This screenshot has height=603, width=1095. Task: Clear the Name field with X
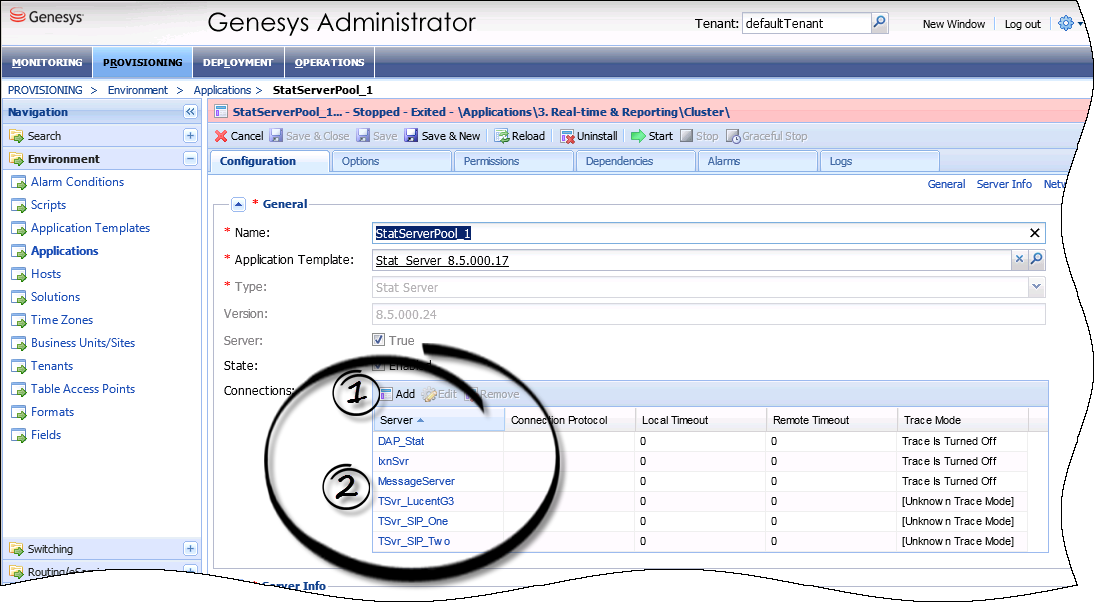pyautogui.click(x=1035, y=233)
